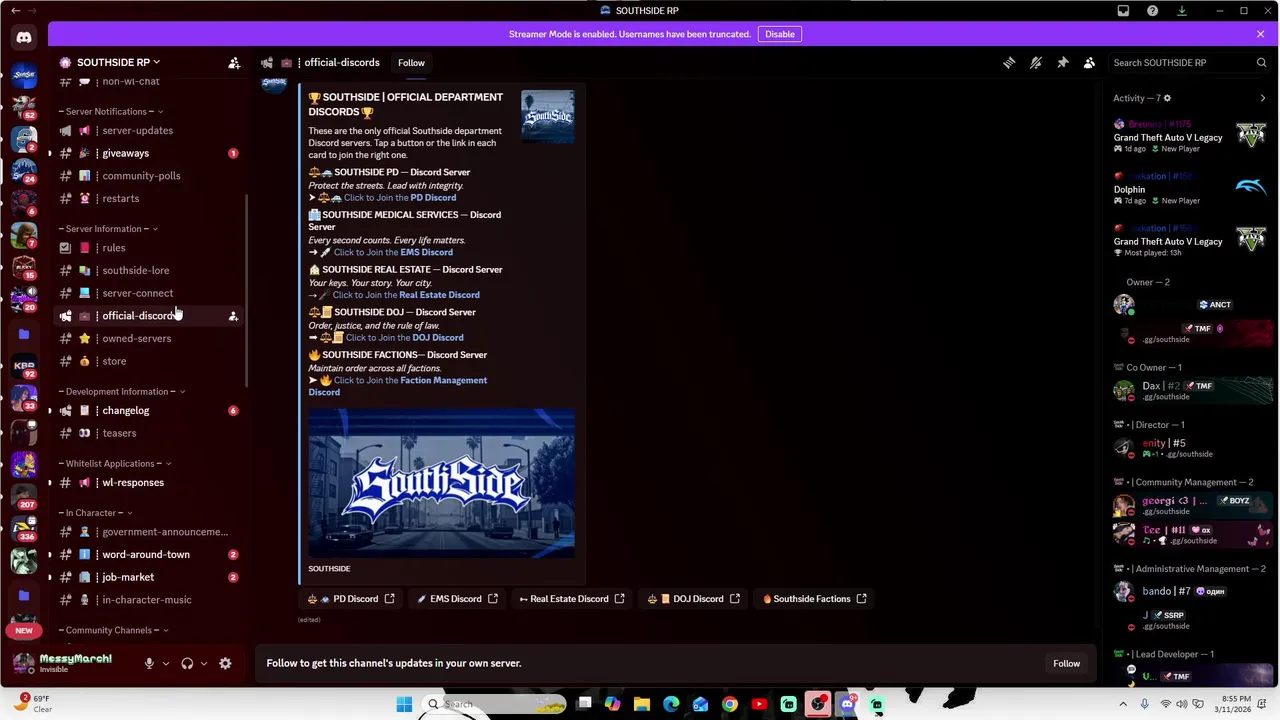
Task: Open the wl-responses channel
Action: (147, 483)
